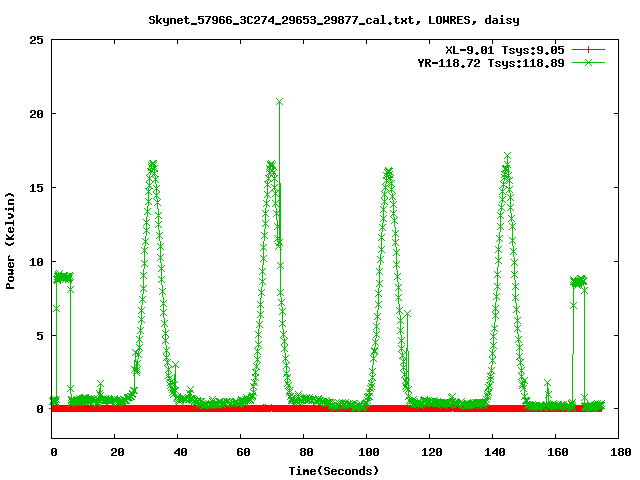Click the green calibration plateau near 167 seconds
Image resolution: width=640 pixels, height=480 pixels.
pyautogui.click(x=579, y=281)
